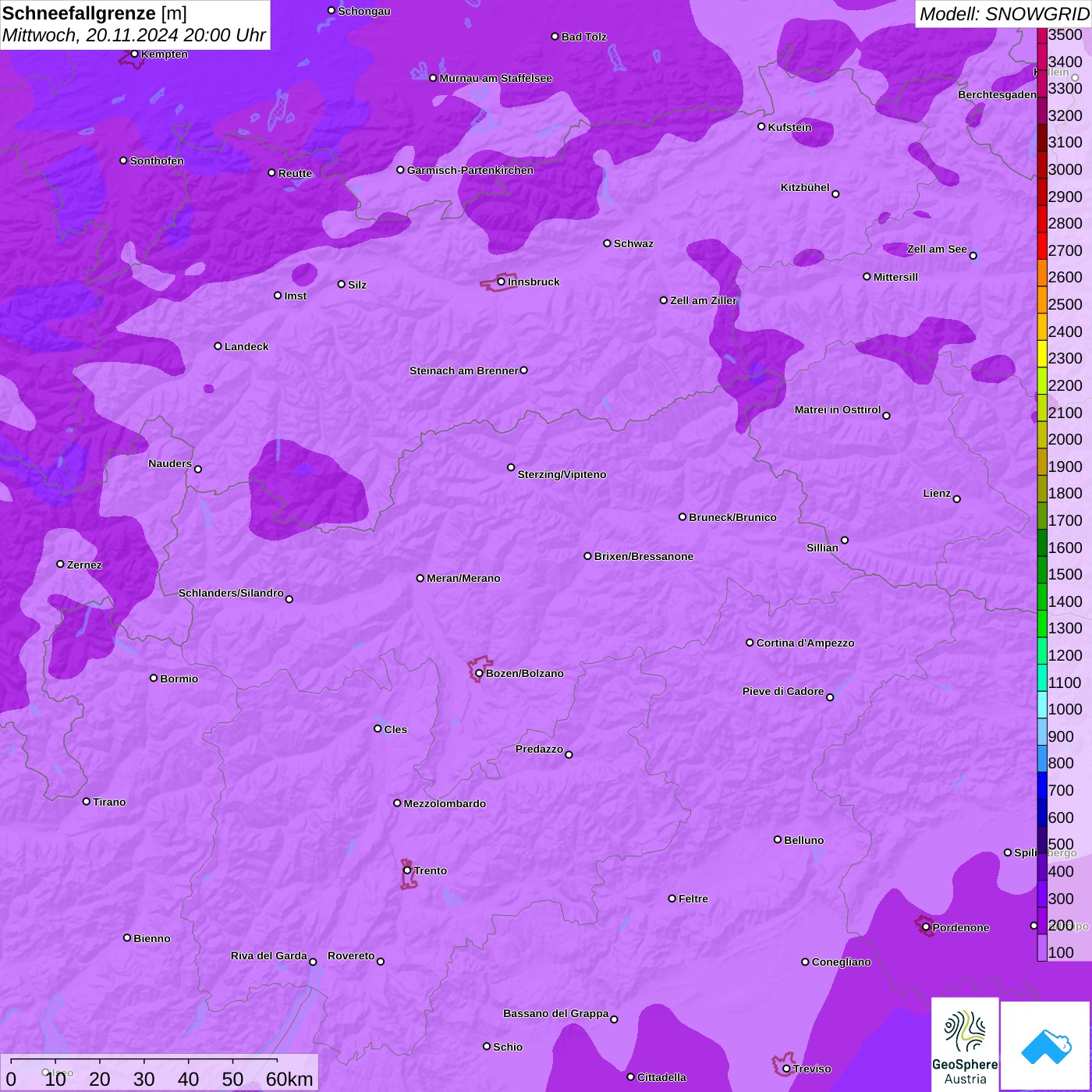The image size is (1092, 1092).
Task: Click the 'Schlanders/Silandro' label
Action: pyautogui.click(x=231, y=593)
